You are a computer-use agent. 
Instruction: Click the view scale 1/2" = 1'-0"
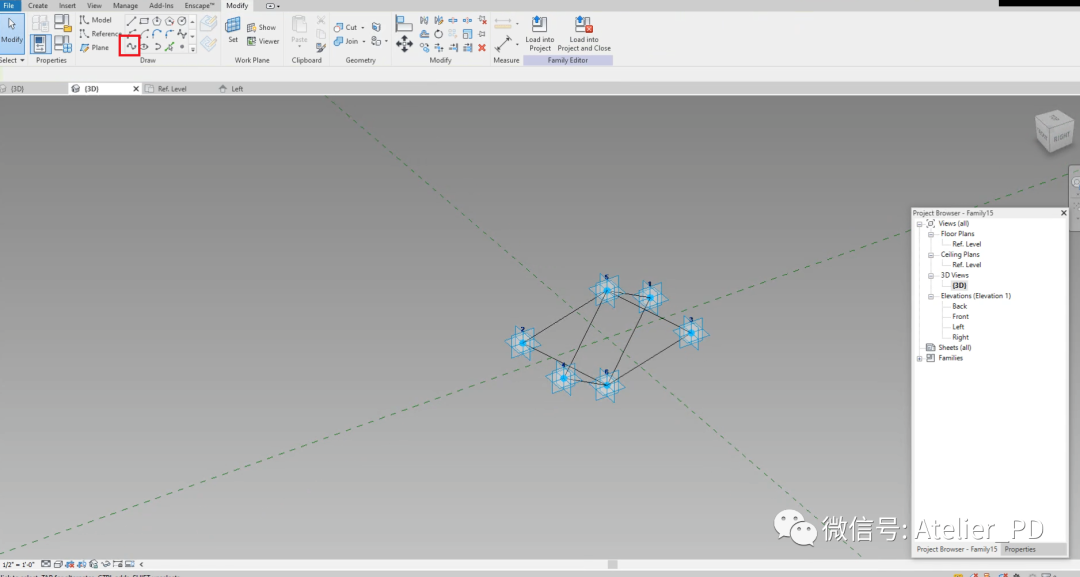tap(19, 565)
